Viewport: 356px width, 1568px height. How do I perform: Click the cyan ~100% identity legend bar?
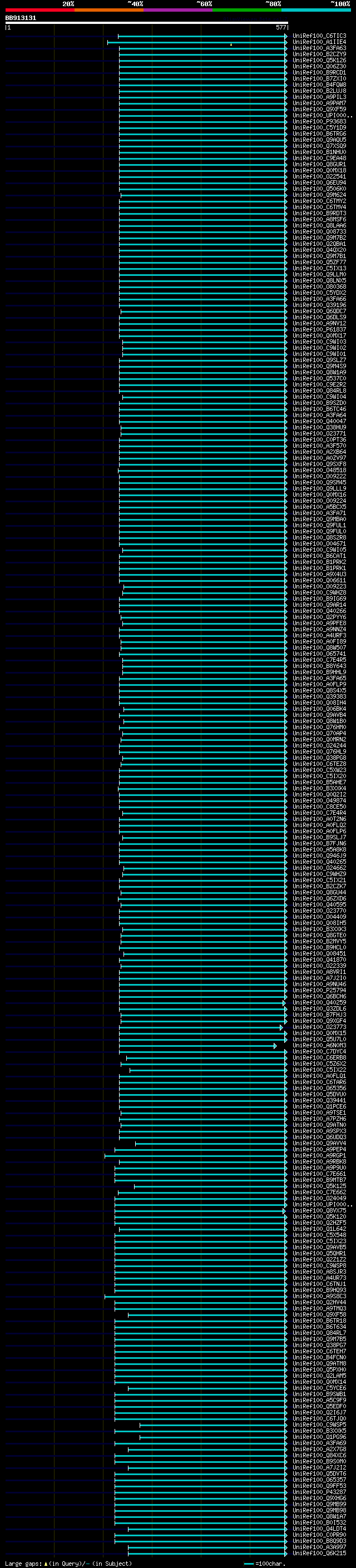coord(316,10)
